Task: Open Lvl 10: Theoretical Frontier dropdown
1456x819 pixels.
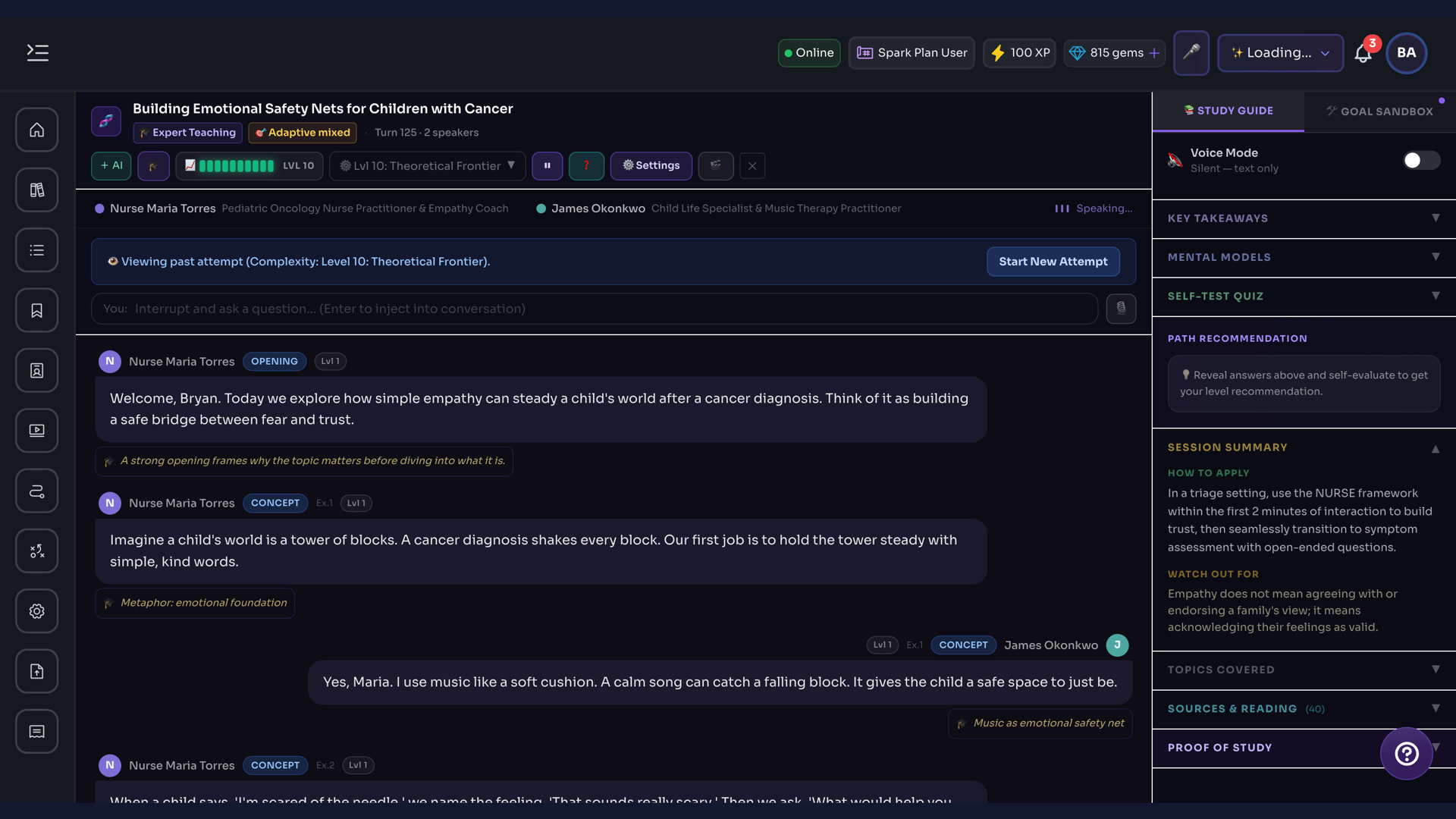Action: click(428, 165)
